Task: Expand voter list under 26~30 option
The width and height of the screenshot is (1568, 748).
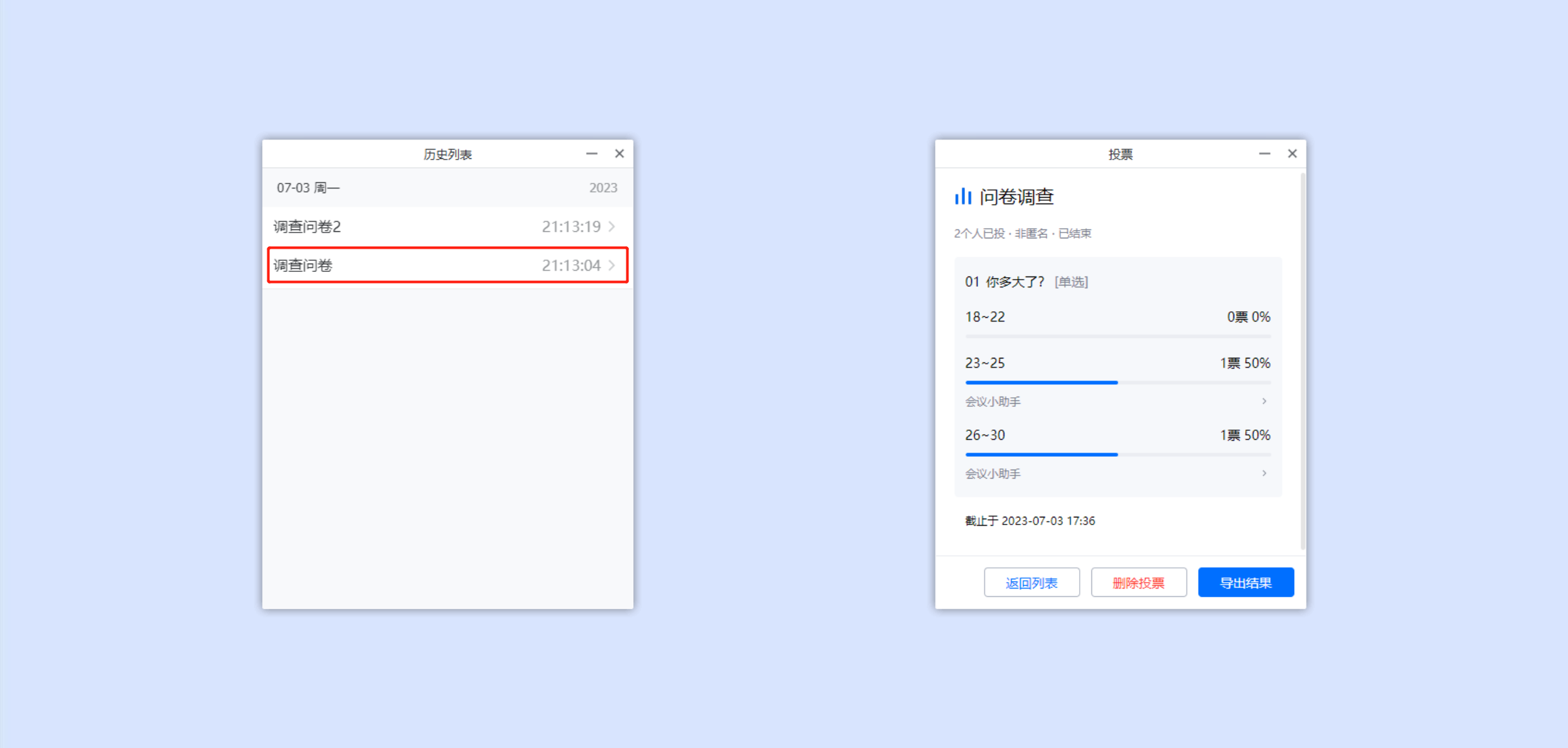Action: [1264, 473]
